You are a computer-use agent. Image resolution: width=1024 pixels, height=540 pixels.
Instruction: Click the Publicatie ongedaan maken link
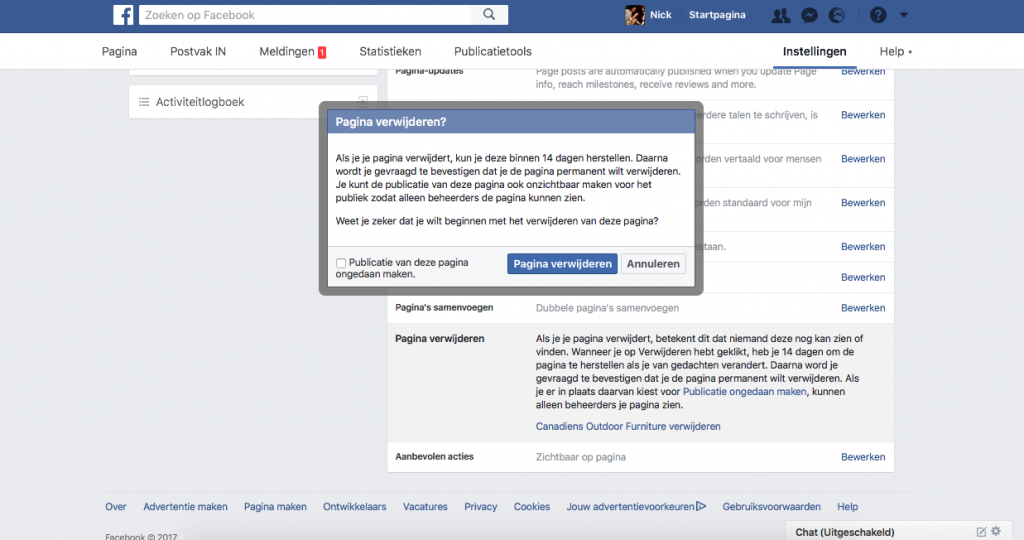[744, 392]
